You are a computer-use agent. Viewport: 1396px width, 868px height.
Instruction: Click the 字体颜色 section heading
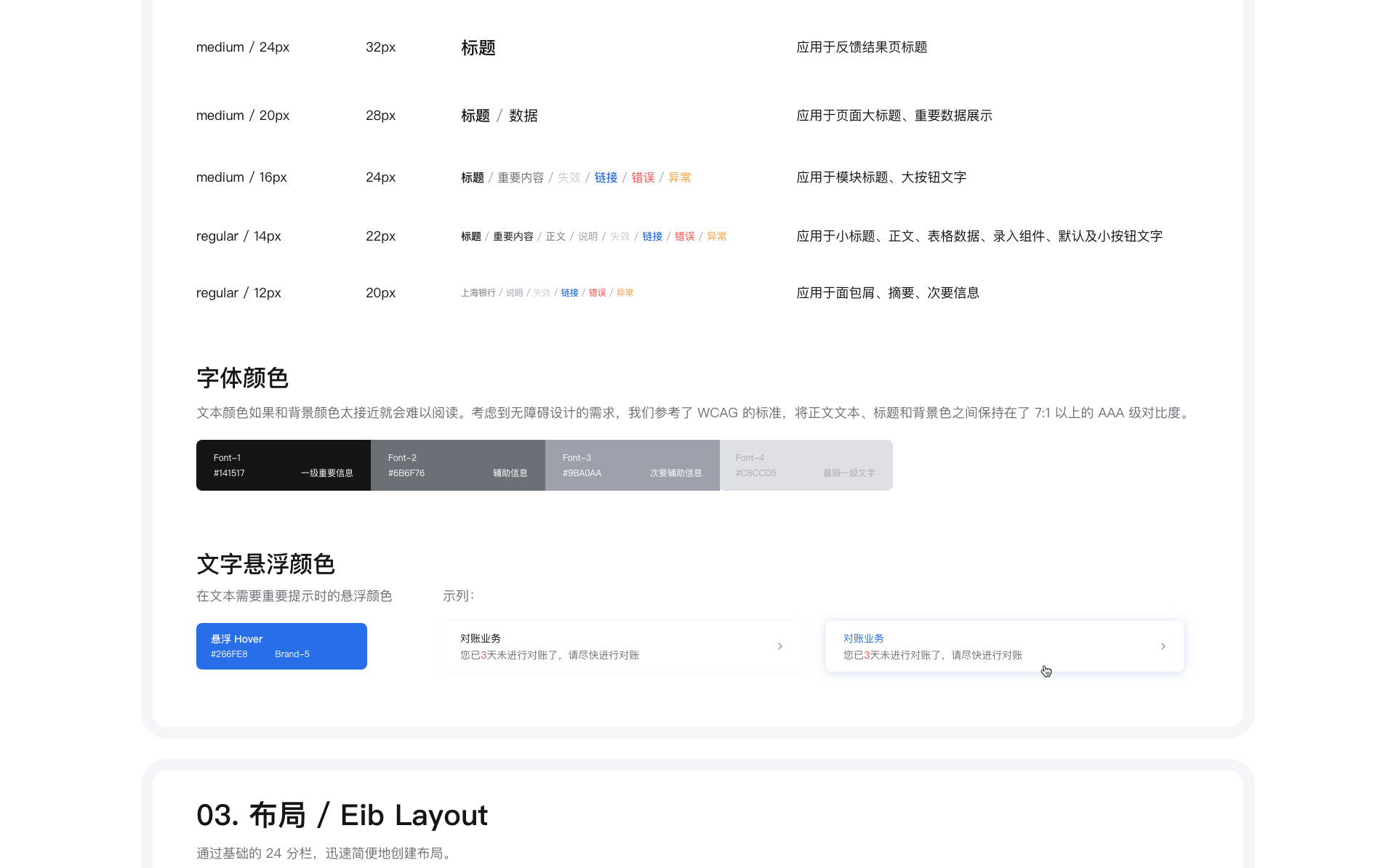tap(242, 378)
